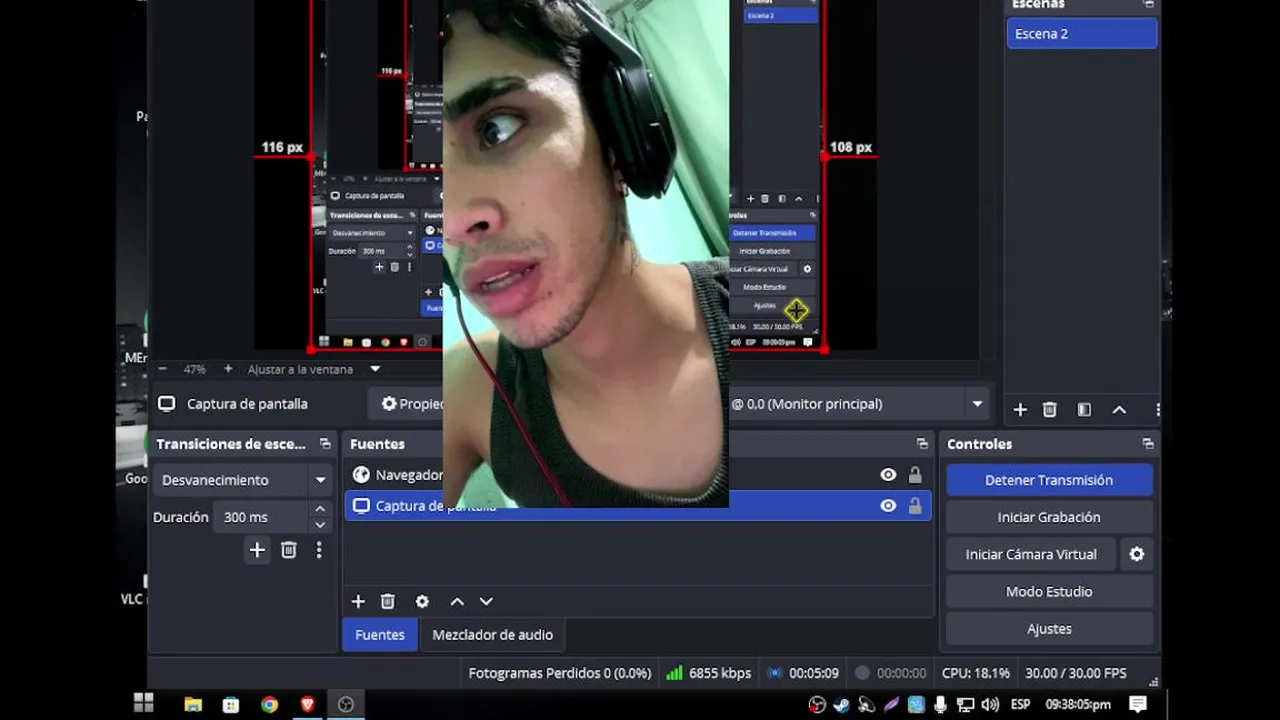Image resolution: width=1280 pixels, height=720 pixels.
Task: Remove the current scene transition
Action: pos(289,550)
